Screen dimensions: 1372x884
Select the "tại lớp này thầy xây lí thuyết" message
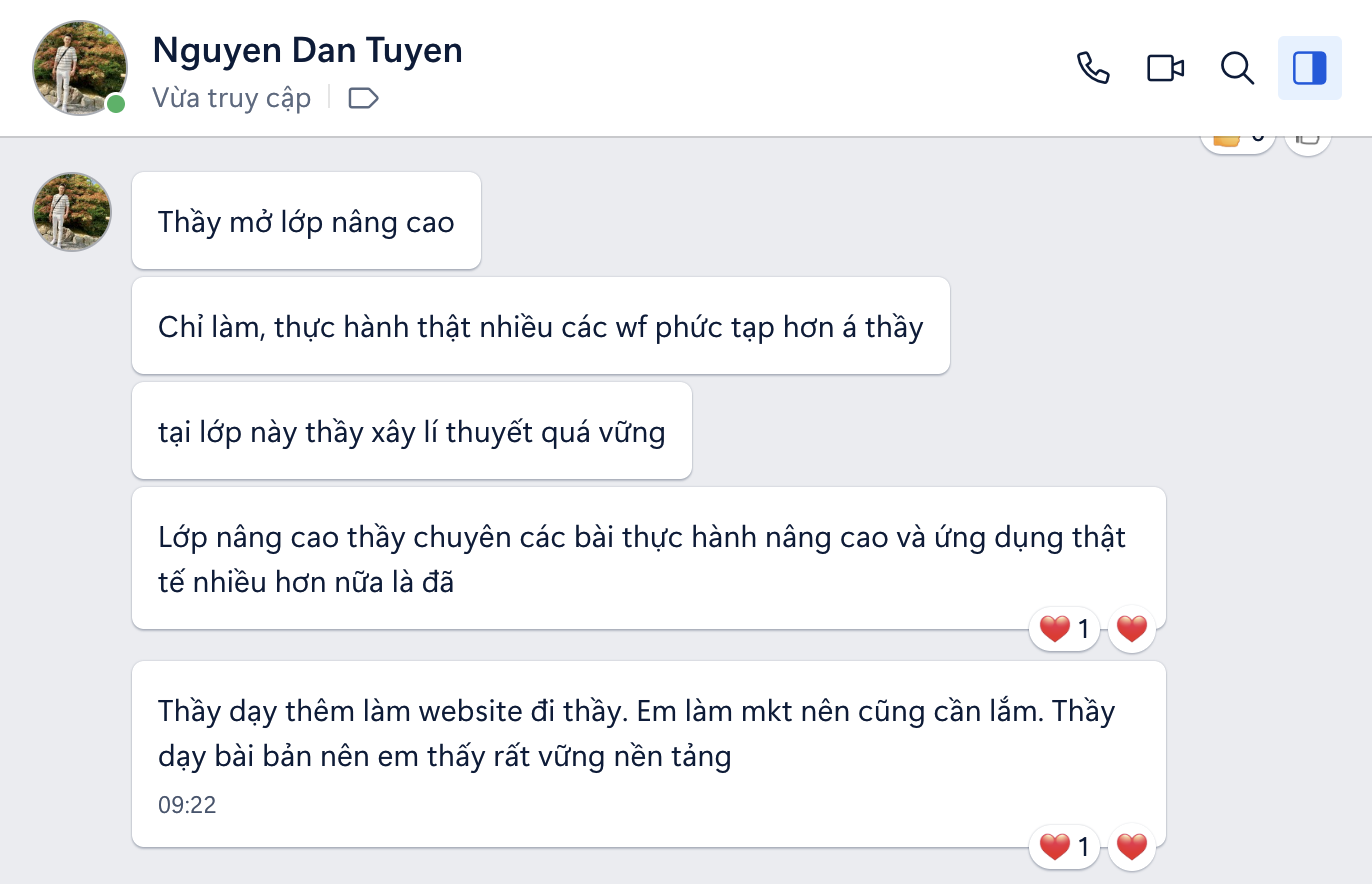[411, 431]
